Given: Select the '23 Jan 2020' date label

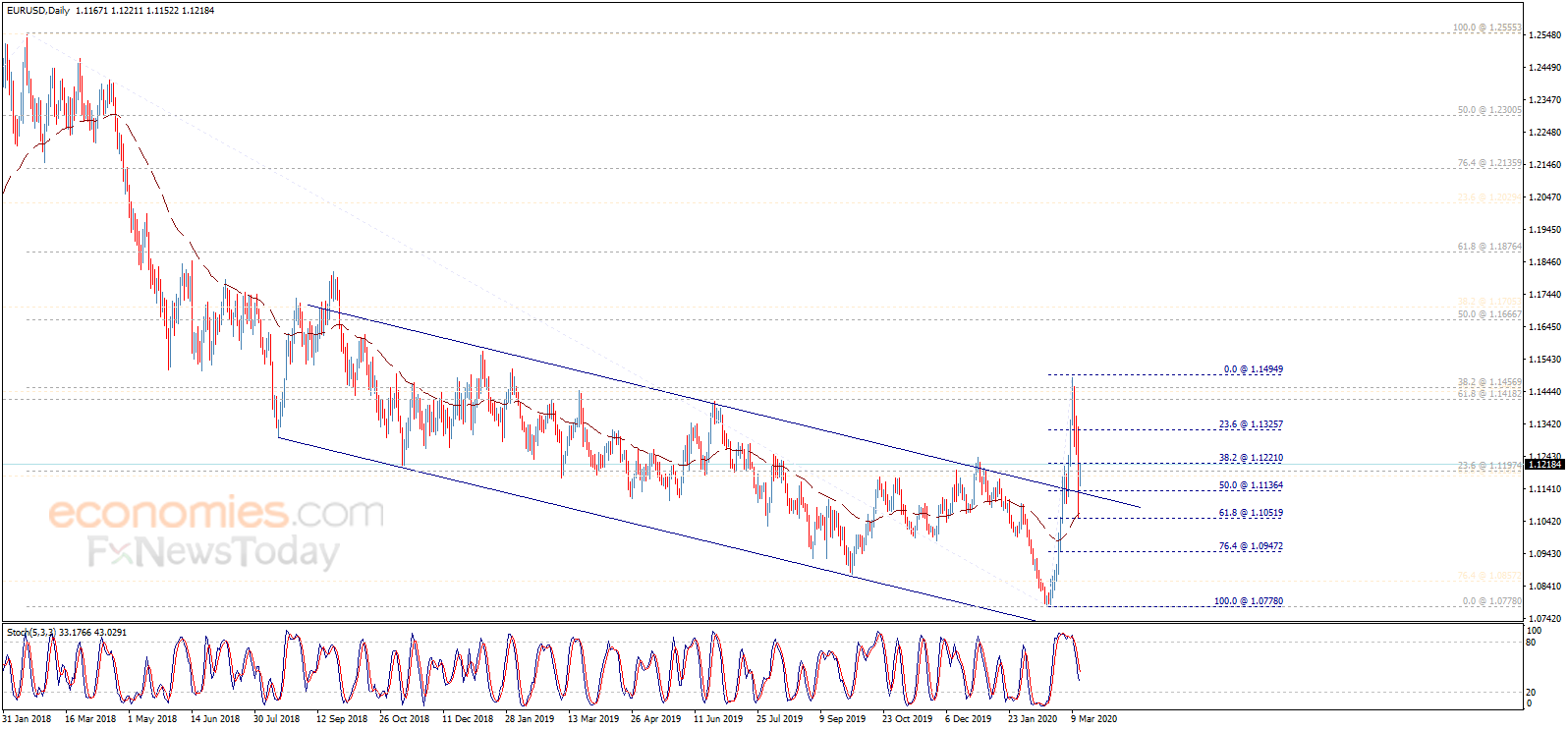Looking at the screenshot, I should point(1033,719).
